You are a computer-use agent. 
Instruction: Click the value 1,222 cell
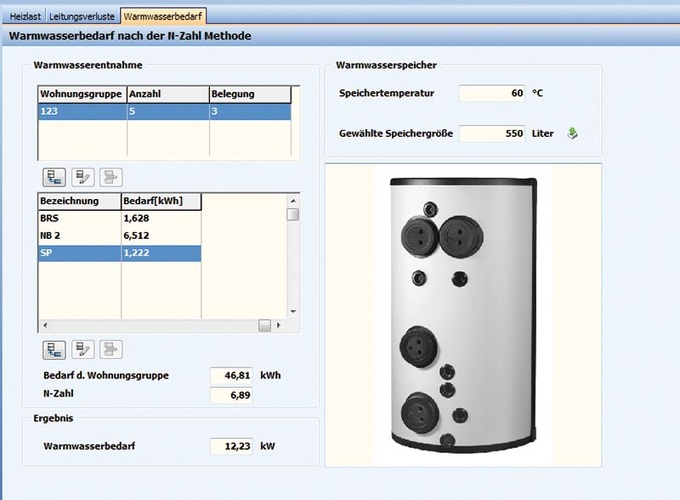click(x=161, y=253)
